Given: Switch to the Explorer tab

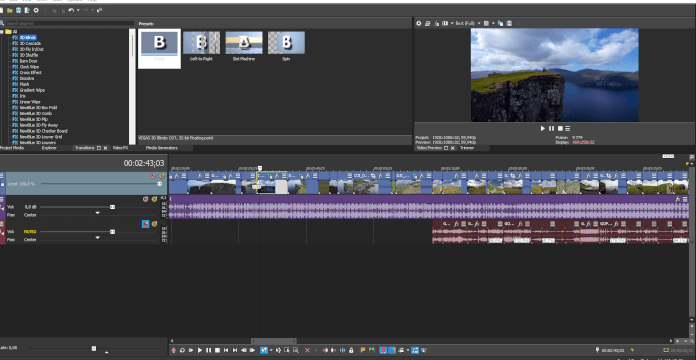Looking at the screenshot, I should coord(49,148).
